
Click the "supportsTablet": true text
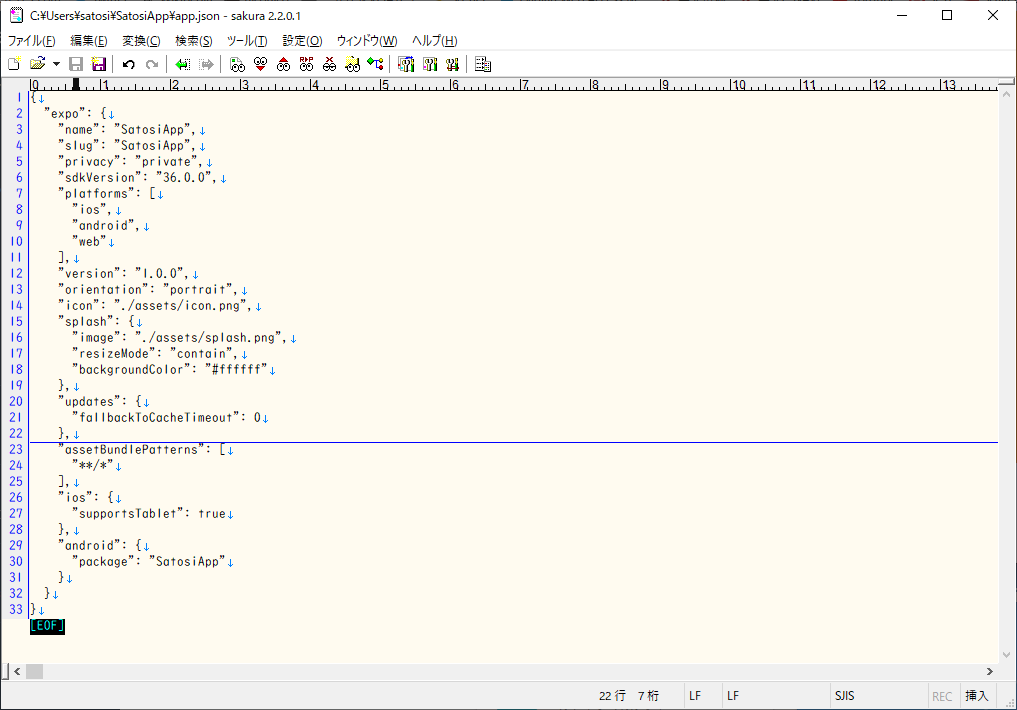tap(149, 514)
